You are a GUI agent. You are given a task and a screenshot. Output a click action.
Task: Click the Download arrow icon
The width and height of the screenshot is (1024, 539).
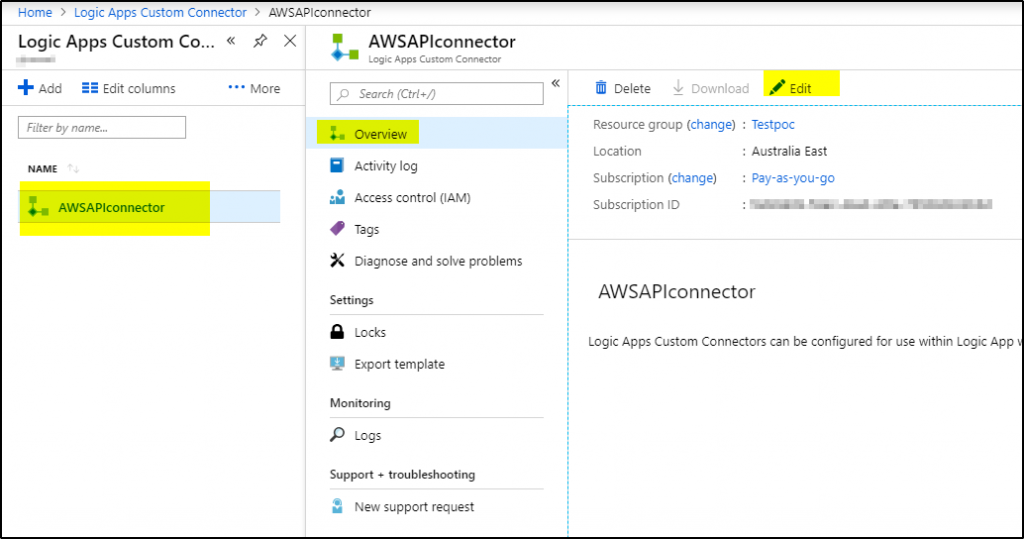coord(679,88)
